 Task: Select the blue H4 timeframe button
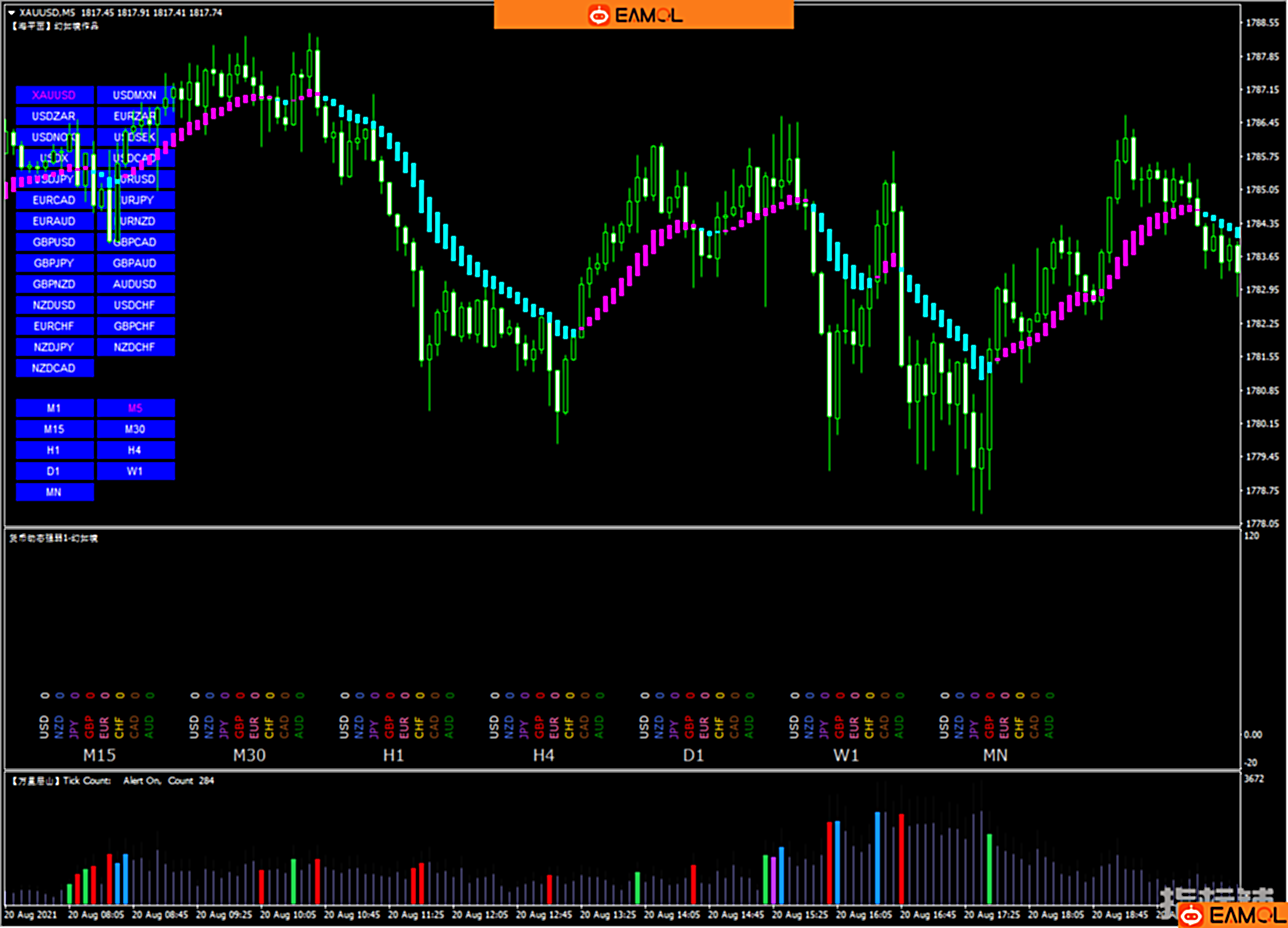(x=135, y=450)
